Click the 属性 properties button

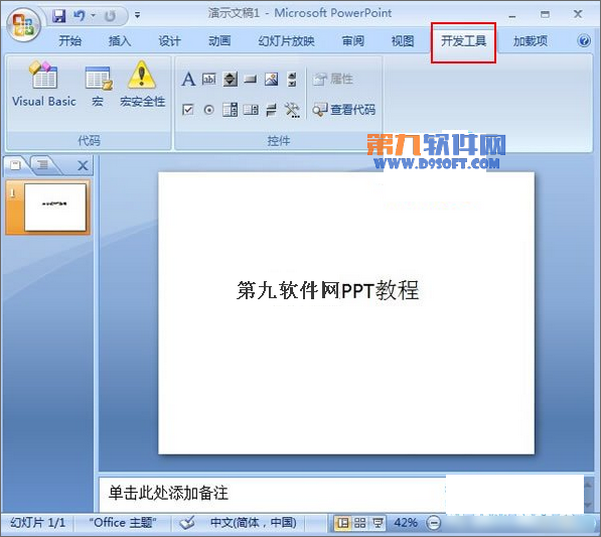(333, 79)
